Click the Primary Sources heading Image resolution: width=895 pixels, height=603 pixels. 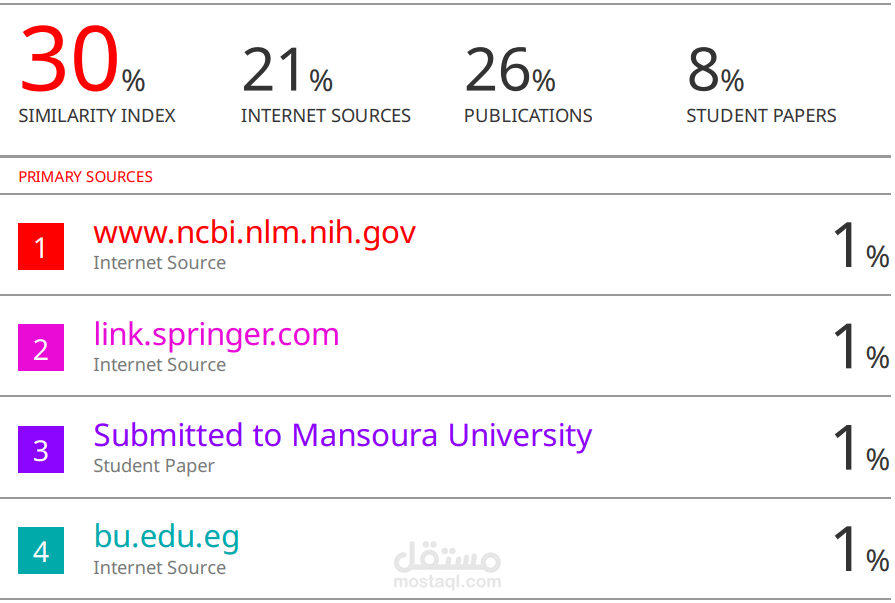(x=86, y=177)
